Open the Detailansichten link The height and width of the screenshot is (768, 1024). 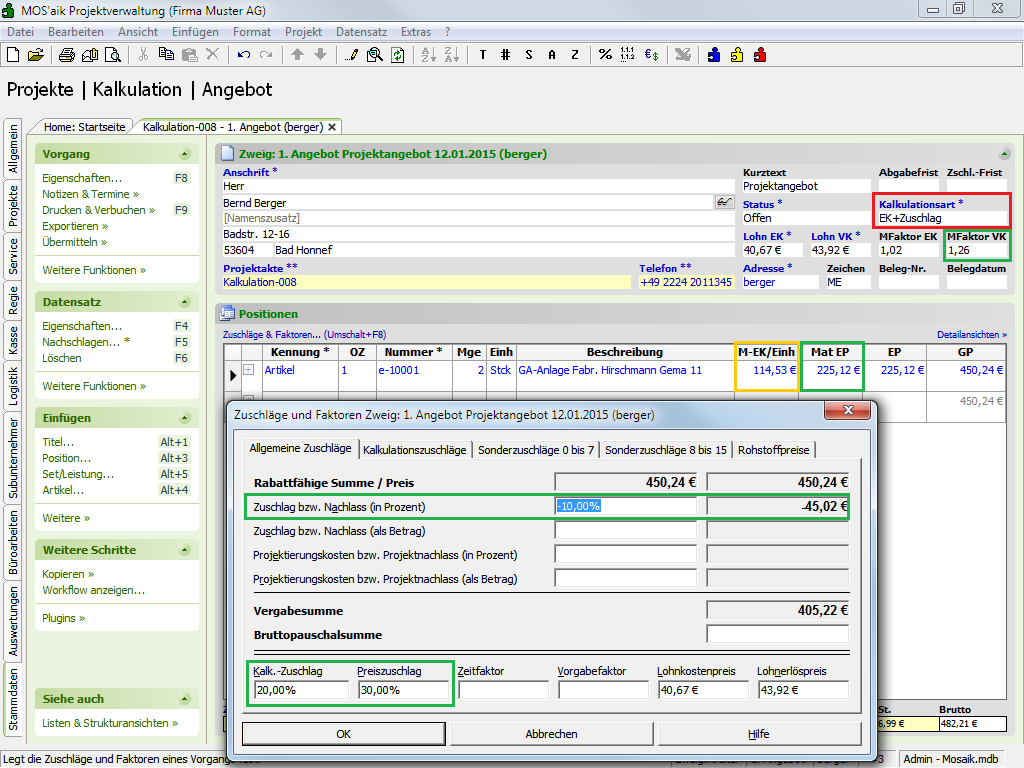971,334
